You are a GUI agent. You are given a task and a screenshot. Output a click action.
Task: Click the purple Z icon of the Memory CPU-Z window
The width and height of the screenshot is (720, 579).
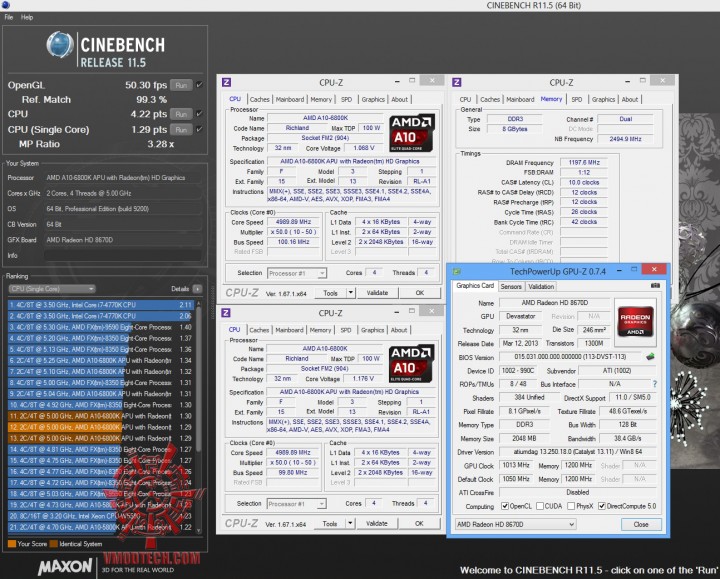point(456,82)
